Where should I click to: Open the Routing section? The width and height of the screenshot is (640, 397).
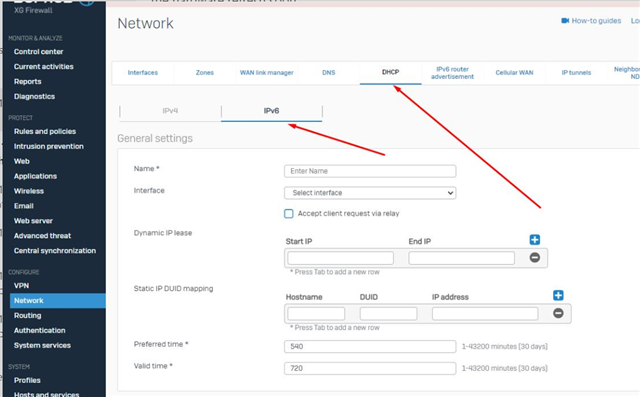click(x=27, y=315)
